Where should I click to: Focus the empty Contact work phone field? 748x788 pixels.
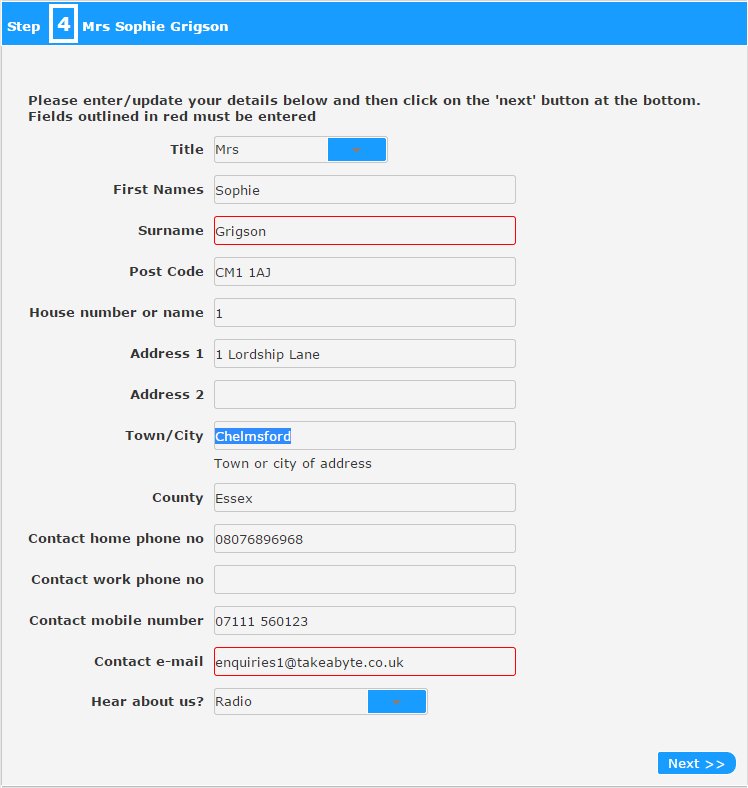tap(364, 579)
